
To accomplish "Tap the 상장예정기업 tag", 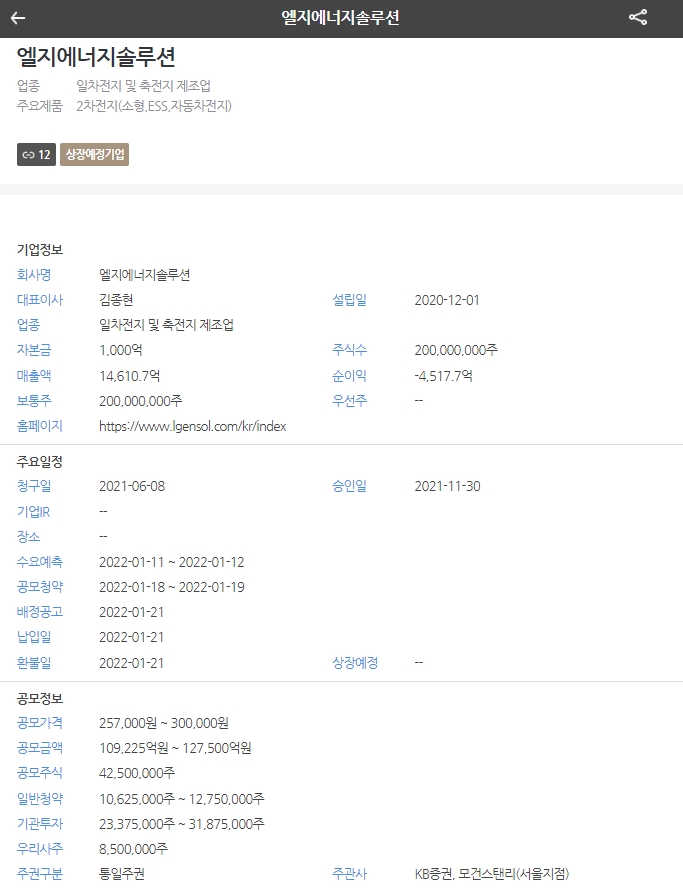I will coord(95,154).
